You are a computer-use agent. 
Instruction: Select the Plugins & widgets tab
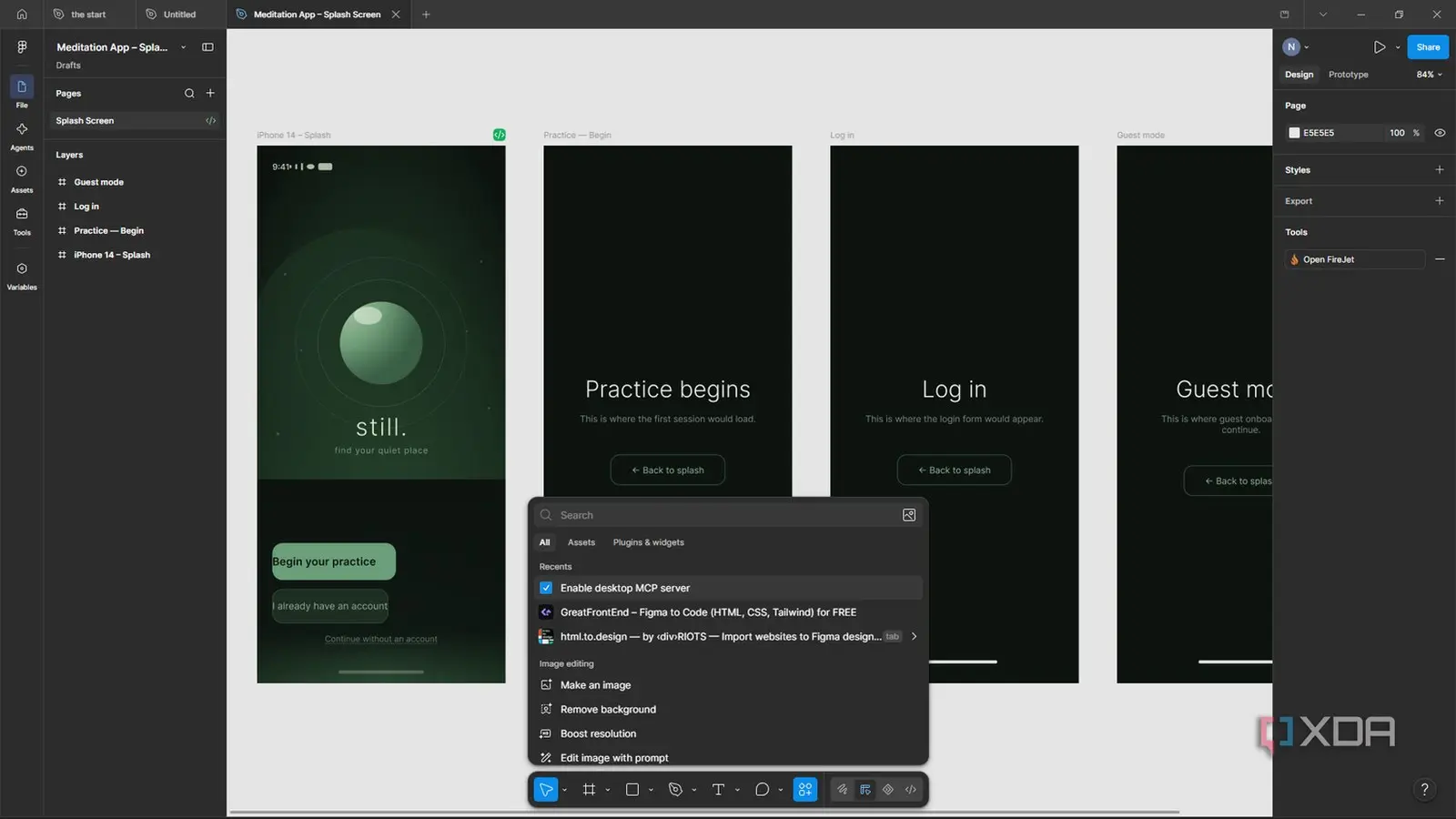(649, 542)
